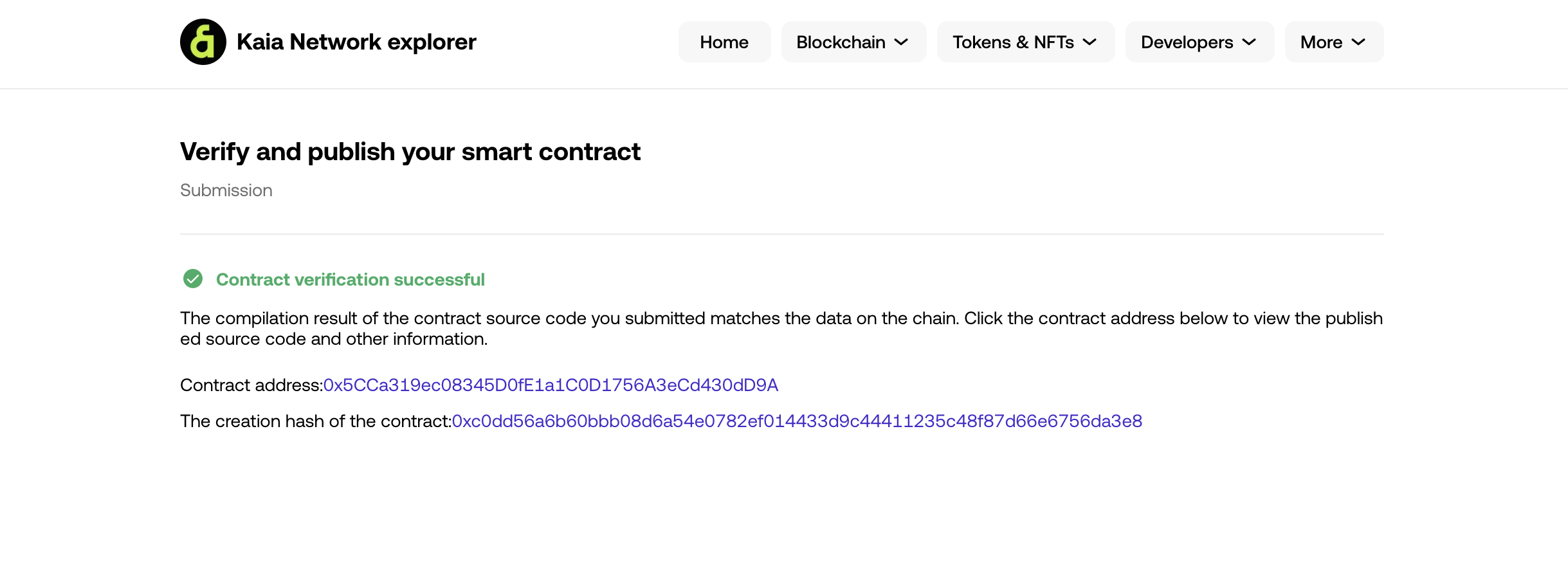Open the Blockchain menu label
The height and width of the screenshot is (568, 1568).
coord(841,42)
